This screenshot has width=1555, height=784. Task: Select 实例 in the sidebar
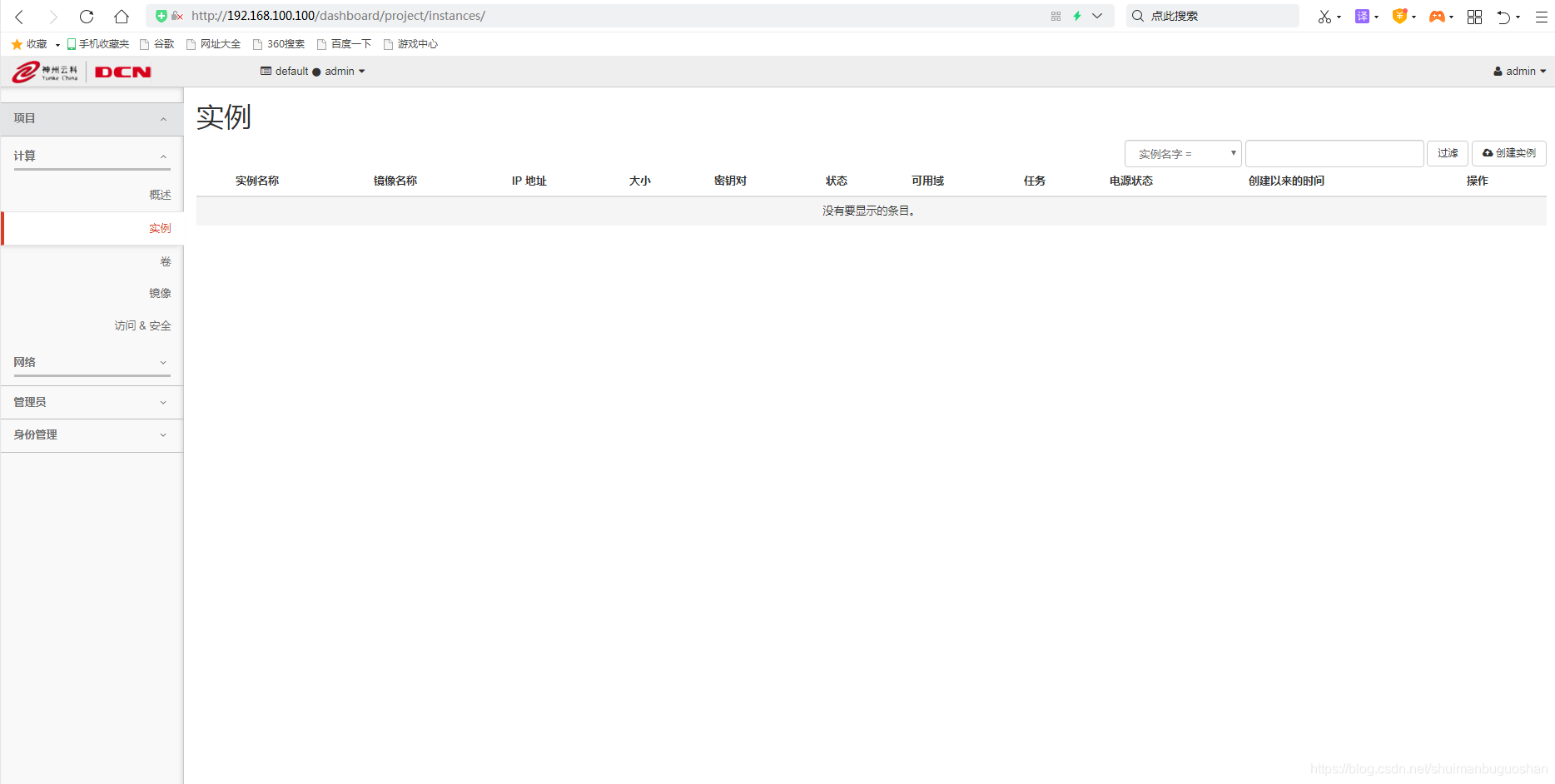tap(92, 228)
